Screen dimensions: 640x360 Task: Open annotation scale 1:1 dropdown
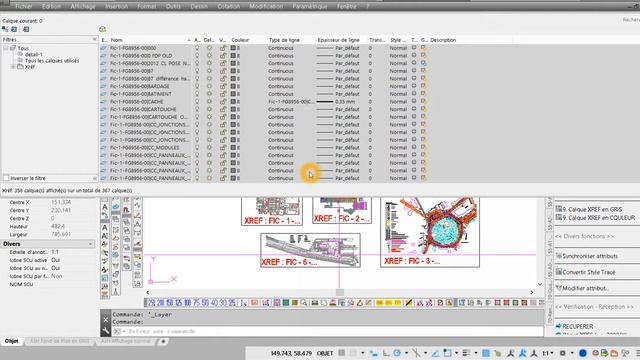point(548,353)
